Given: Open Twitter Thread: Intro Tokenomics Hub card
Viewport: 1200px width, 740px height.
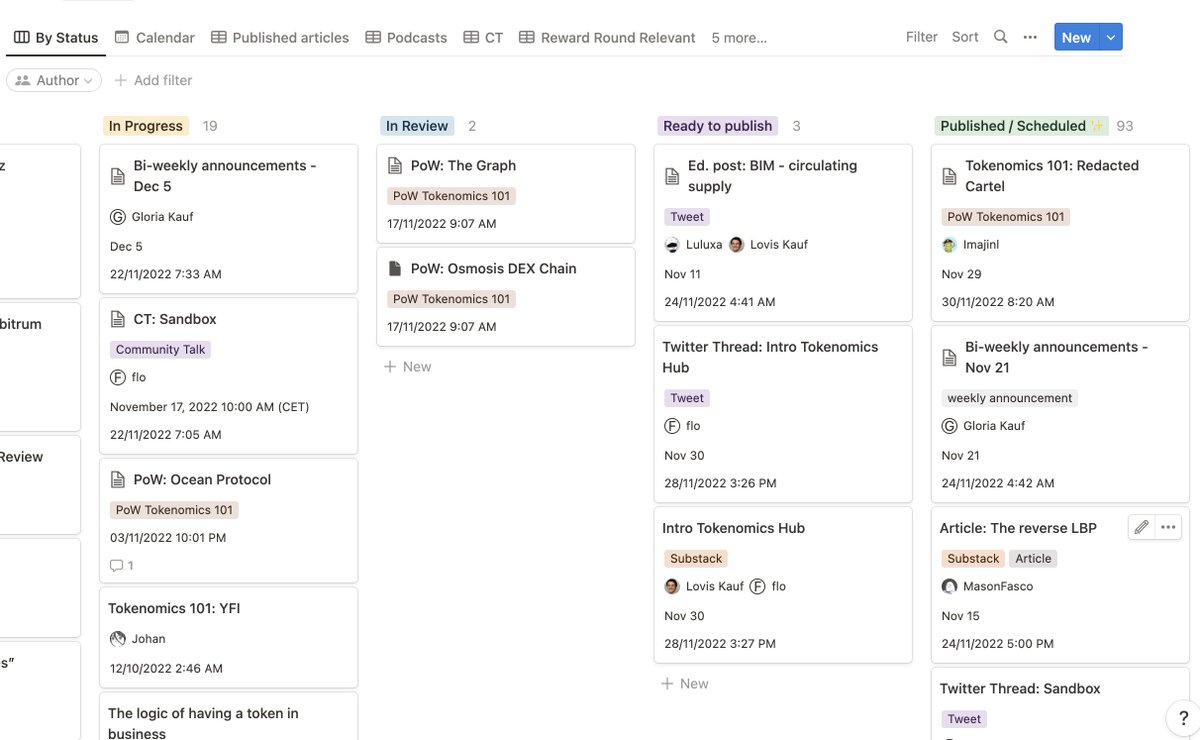Looking at the screenshot, I should click(x=783, y=412).
